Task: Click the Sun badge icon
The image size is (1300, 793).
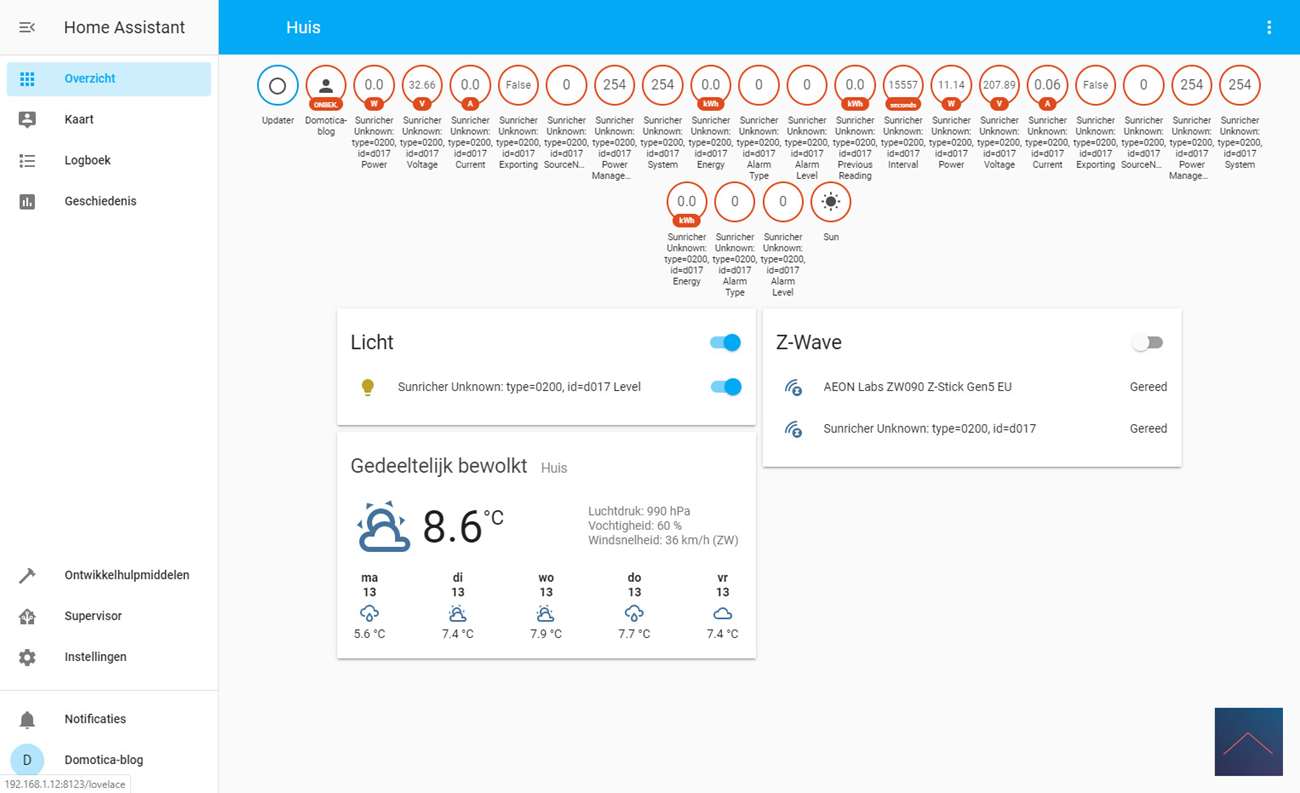Action: point(830,202)
